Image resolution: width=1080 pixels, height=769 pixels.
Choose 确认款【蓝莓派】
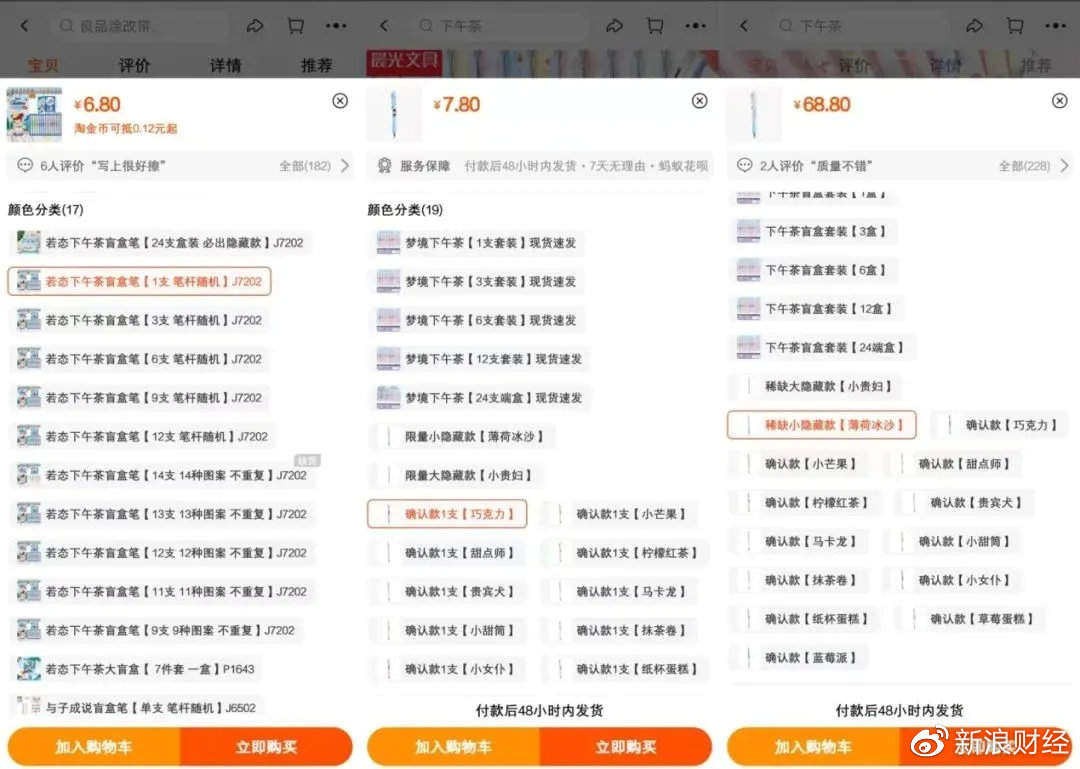coord(798,657)
